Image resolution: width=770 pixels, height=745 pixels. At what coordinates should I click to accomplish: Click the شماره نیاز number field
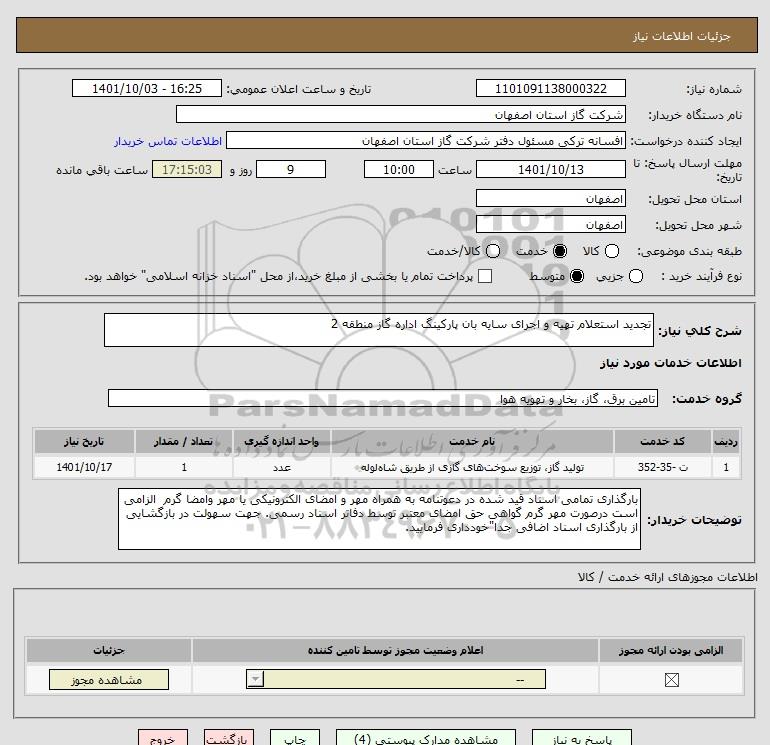tap(550, 88)
